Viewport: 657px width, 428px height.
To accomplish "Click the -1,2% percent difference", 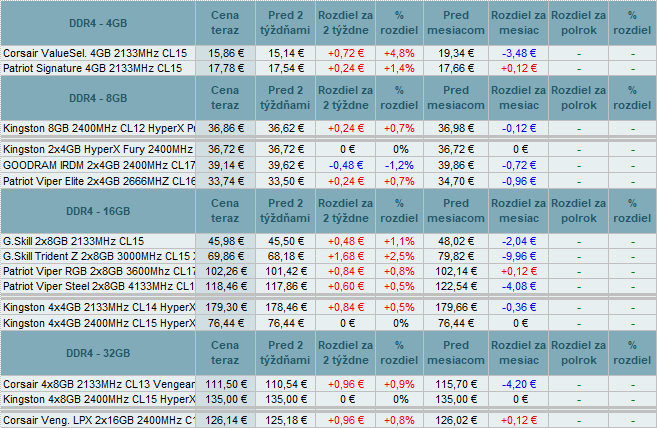I will pos(399,165).
